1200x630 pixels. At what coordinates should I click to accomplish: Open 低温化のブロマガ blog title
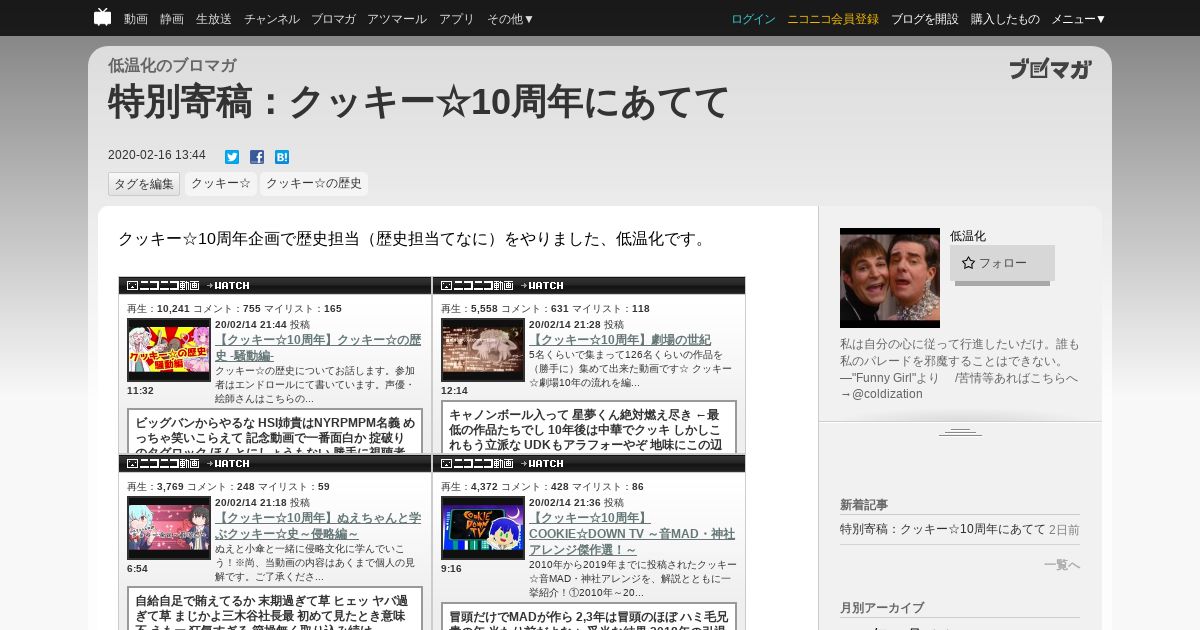click(172, 66)
